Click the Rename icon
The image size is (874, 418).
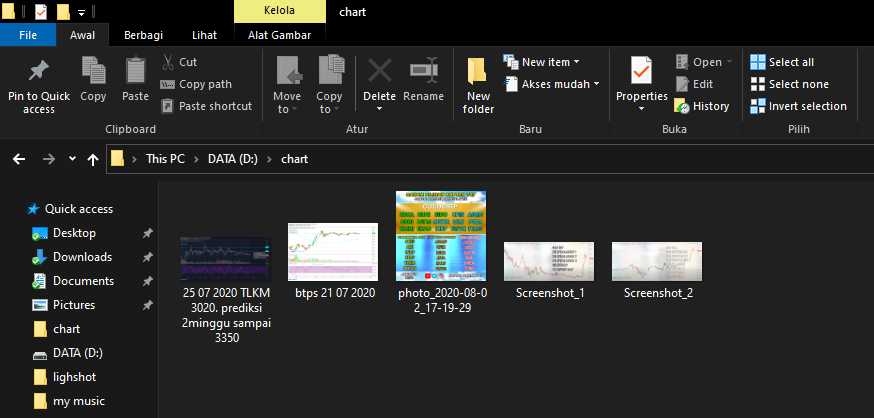pyautogui.click(x=423, y=72)
